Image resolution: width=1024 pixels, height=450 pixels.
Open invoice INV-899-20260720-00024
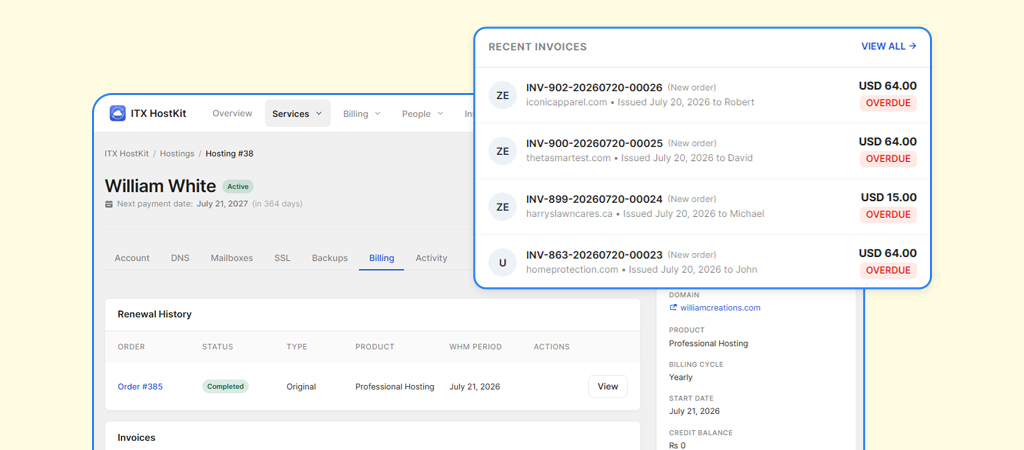pyautogui.click(x=594, y=199)
